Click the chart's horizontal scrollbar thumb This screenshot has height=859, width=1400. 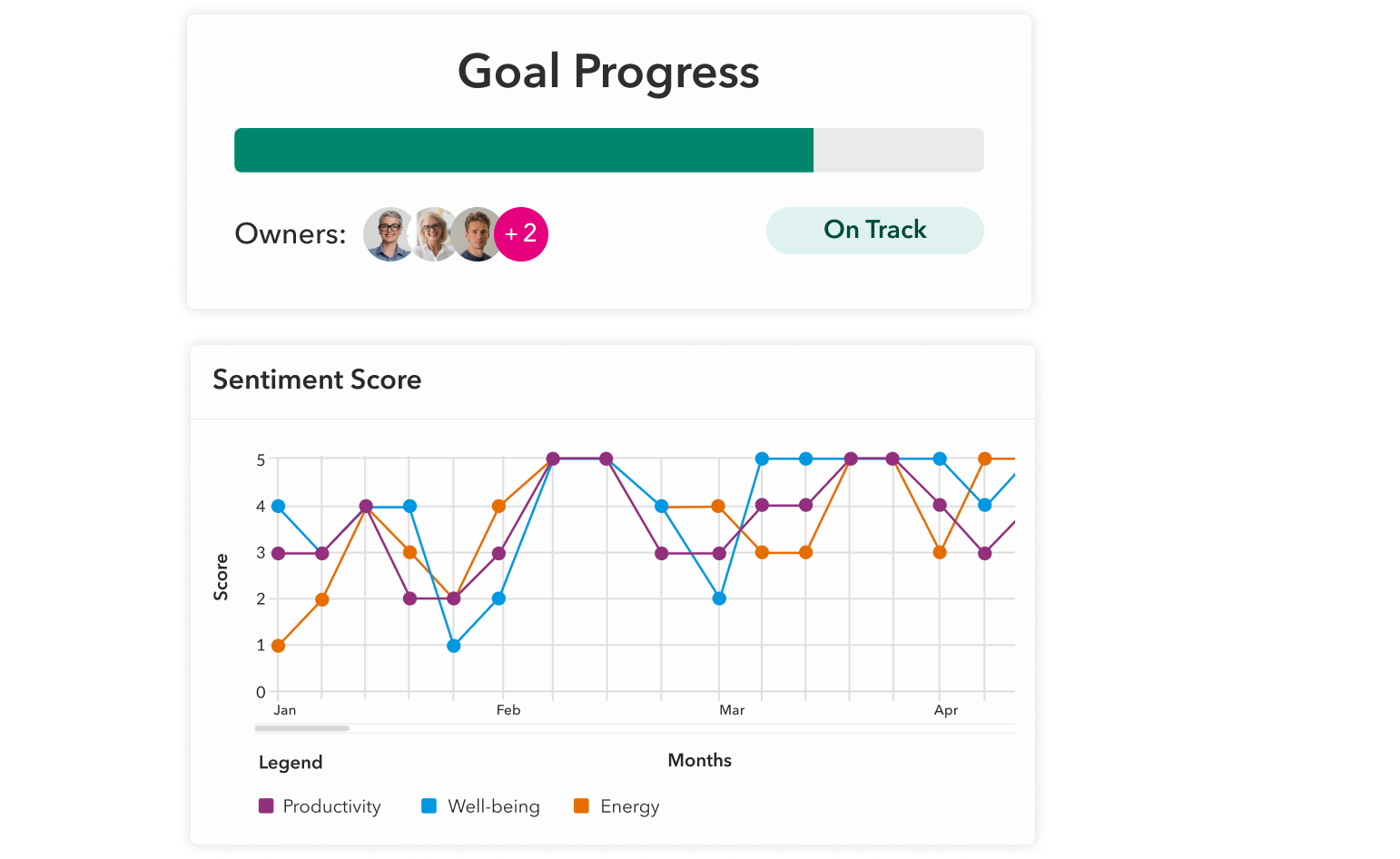302,728
